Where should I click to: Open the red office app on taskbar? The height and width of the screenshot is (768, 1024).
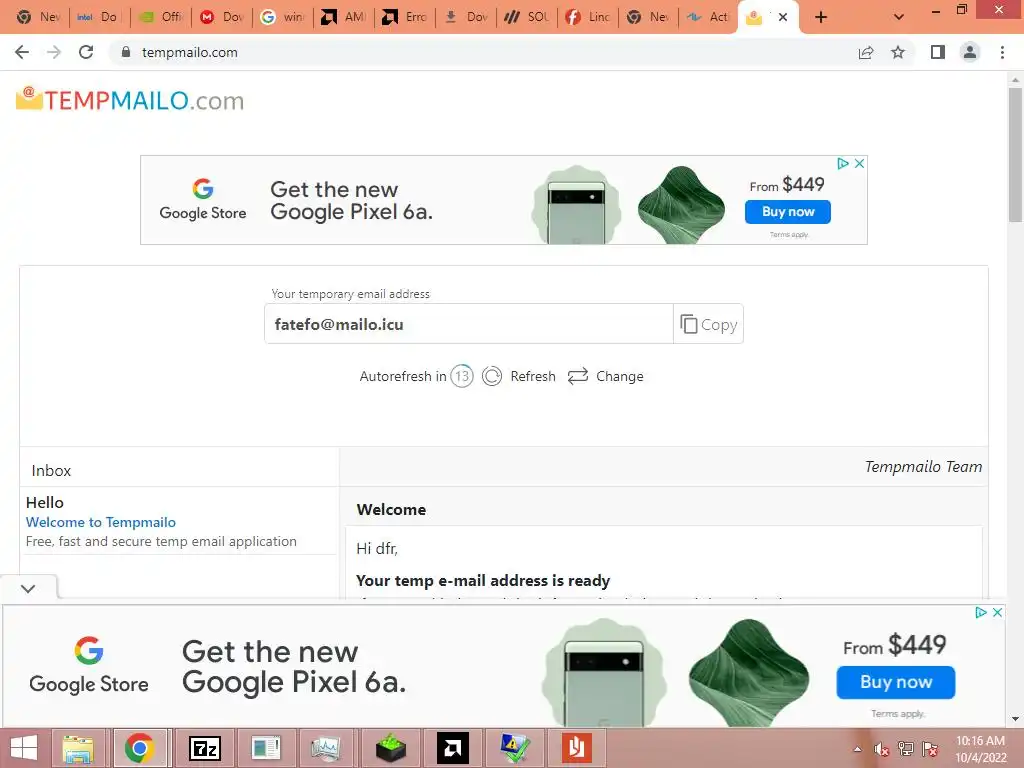[576, 748]
